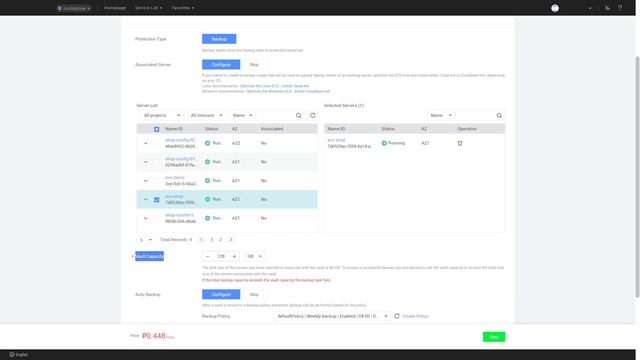Go to Homepage in top navigation

[115, 8]
